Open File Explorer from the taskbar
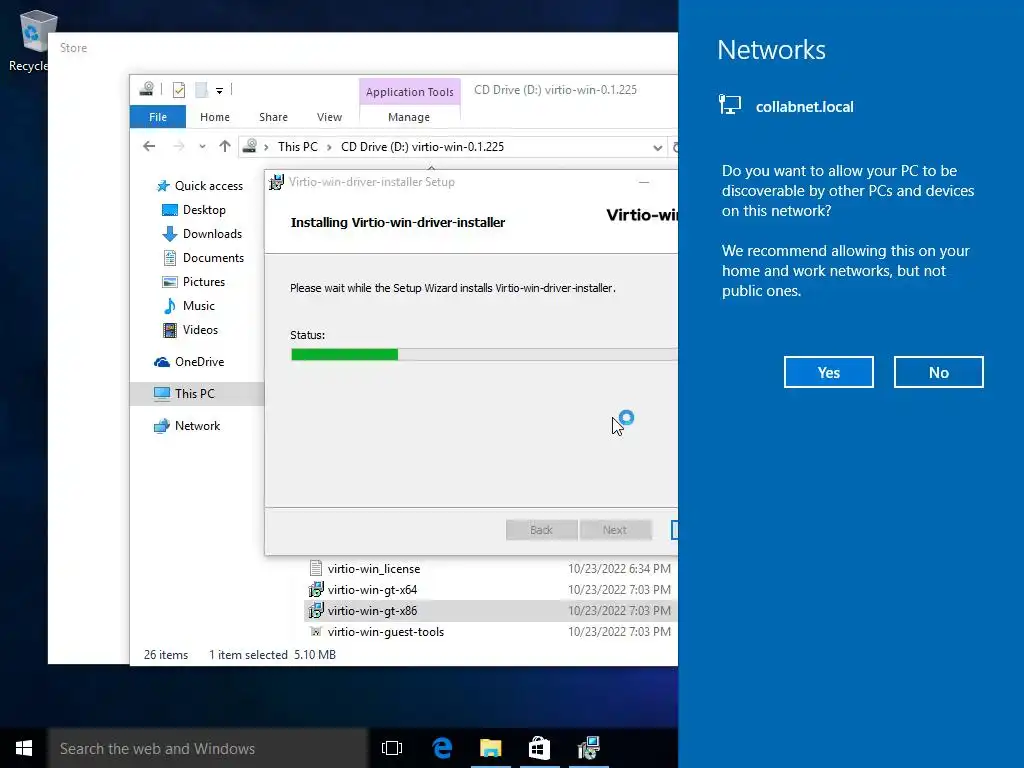1024x768 pixels. pos(490,748)
